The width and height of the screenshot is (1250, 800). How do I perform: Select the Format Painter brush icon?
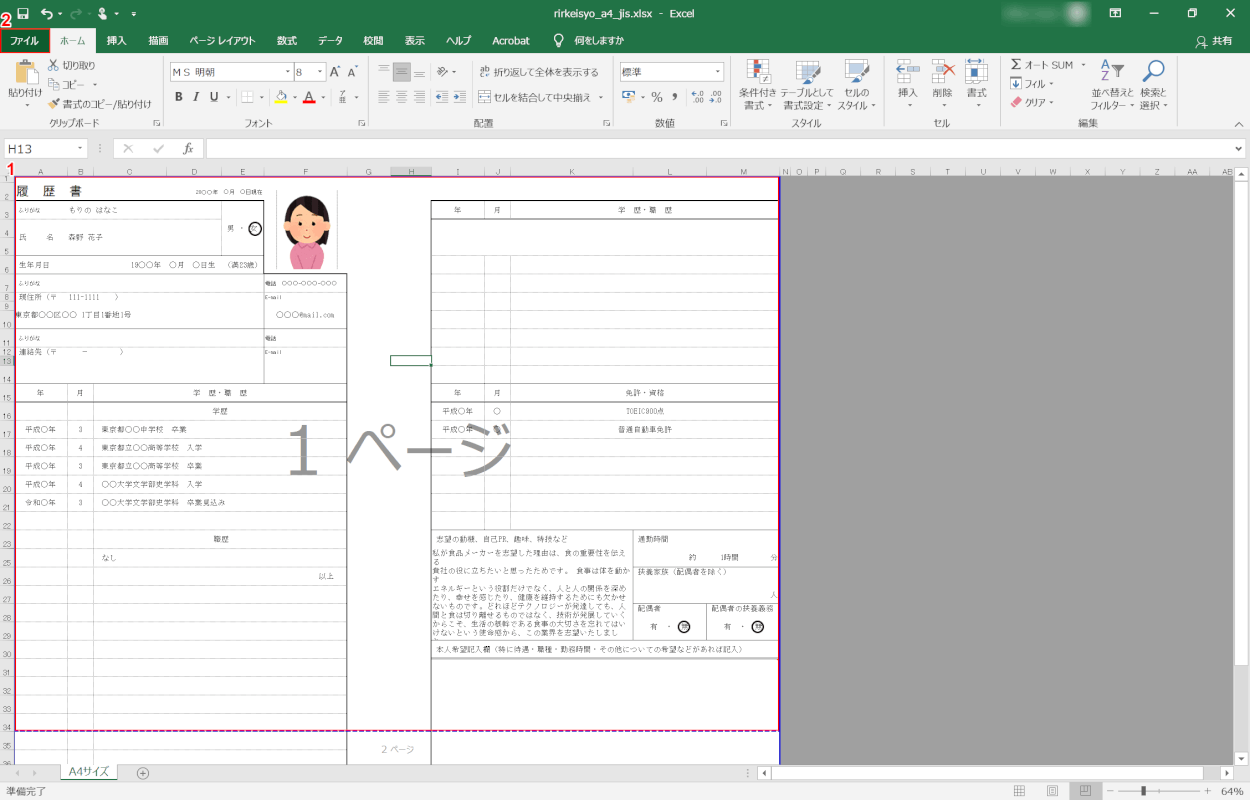click(55, 104)
